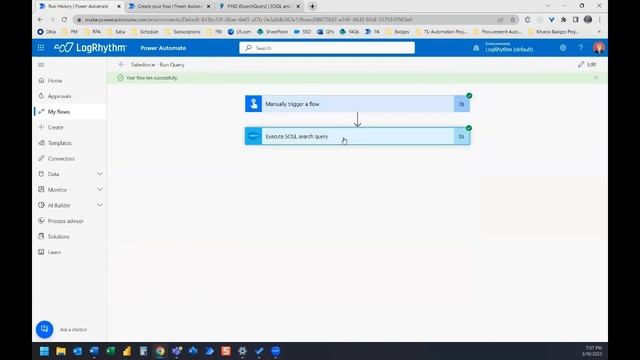Expand Execute SOSL search query step

[357, 136]
